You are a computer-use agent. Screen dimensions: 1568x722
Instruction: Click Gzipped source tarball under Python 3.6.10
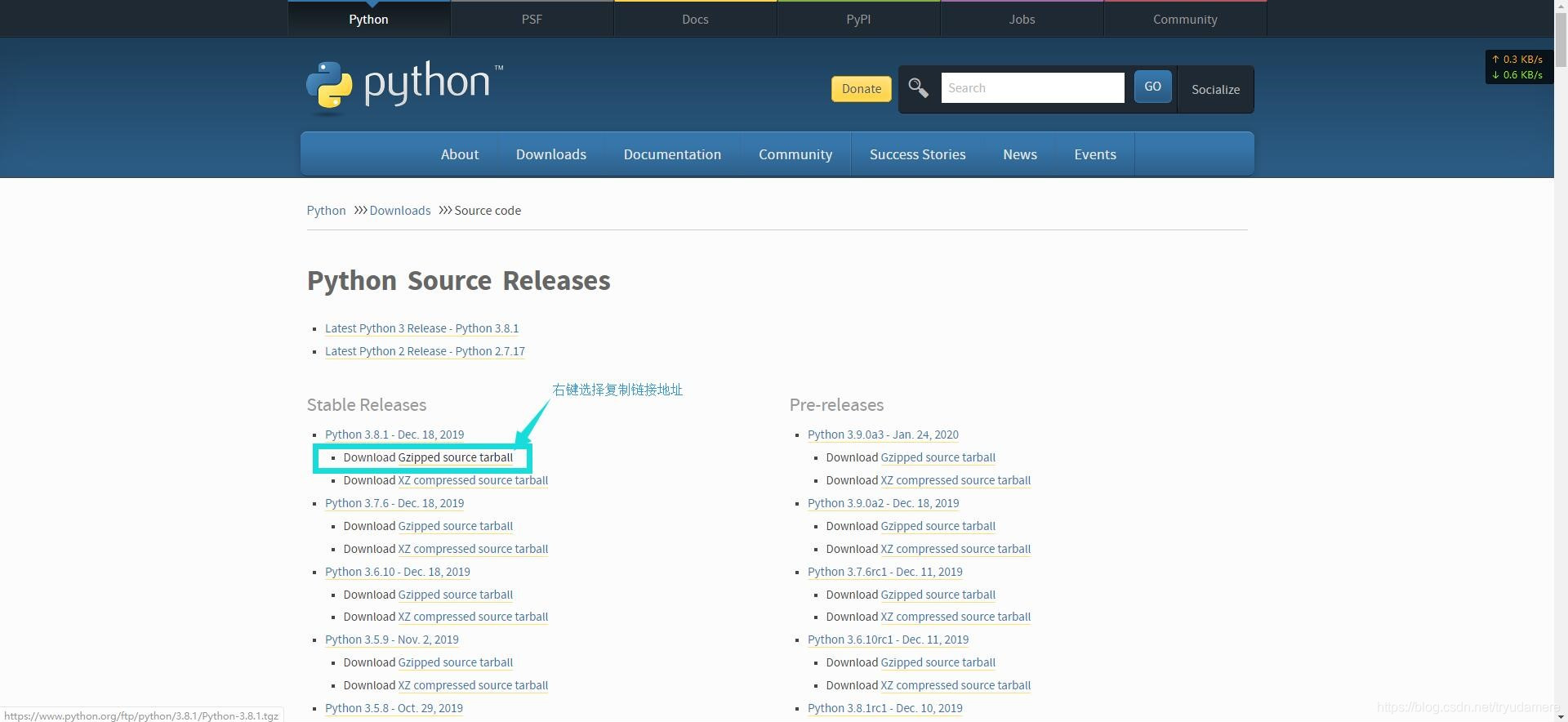[455, 595]
